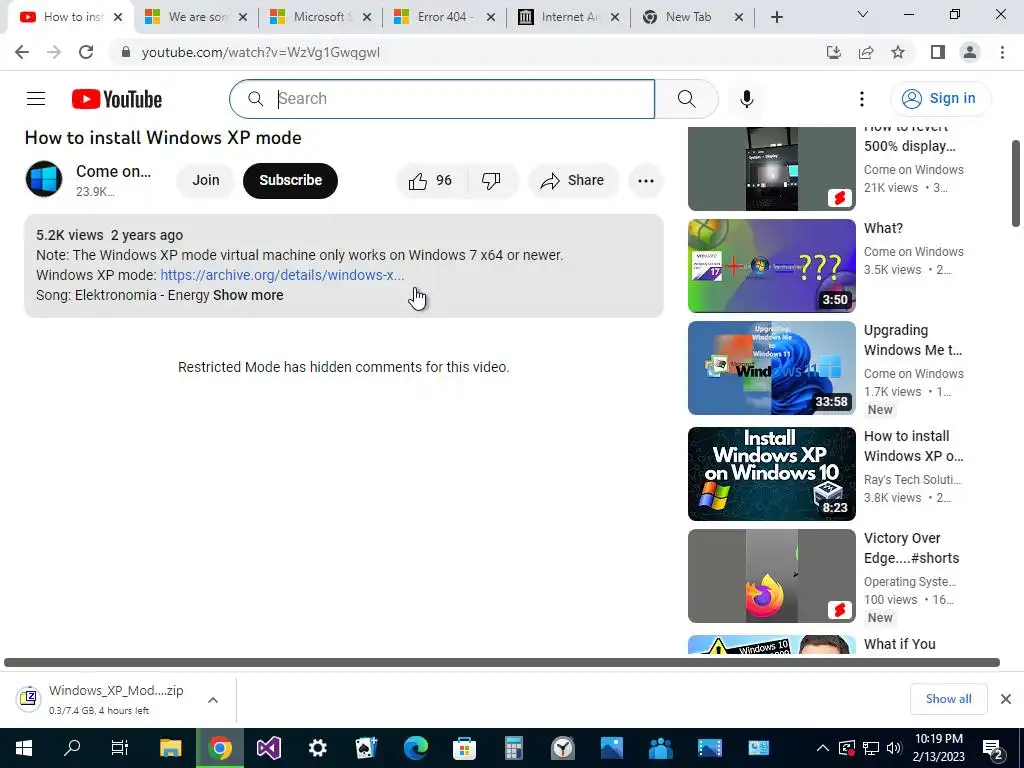Switch to Error 404 tab
This screenshot has height=768, width=1024.
(444, 17)
